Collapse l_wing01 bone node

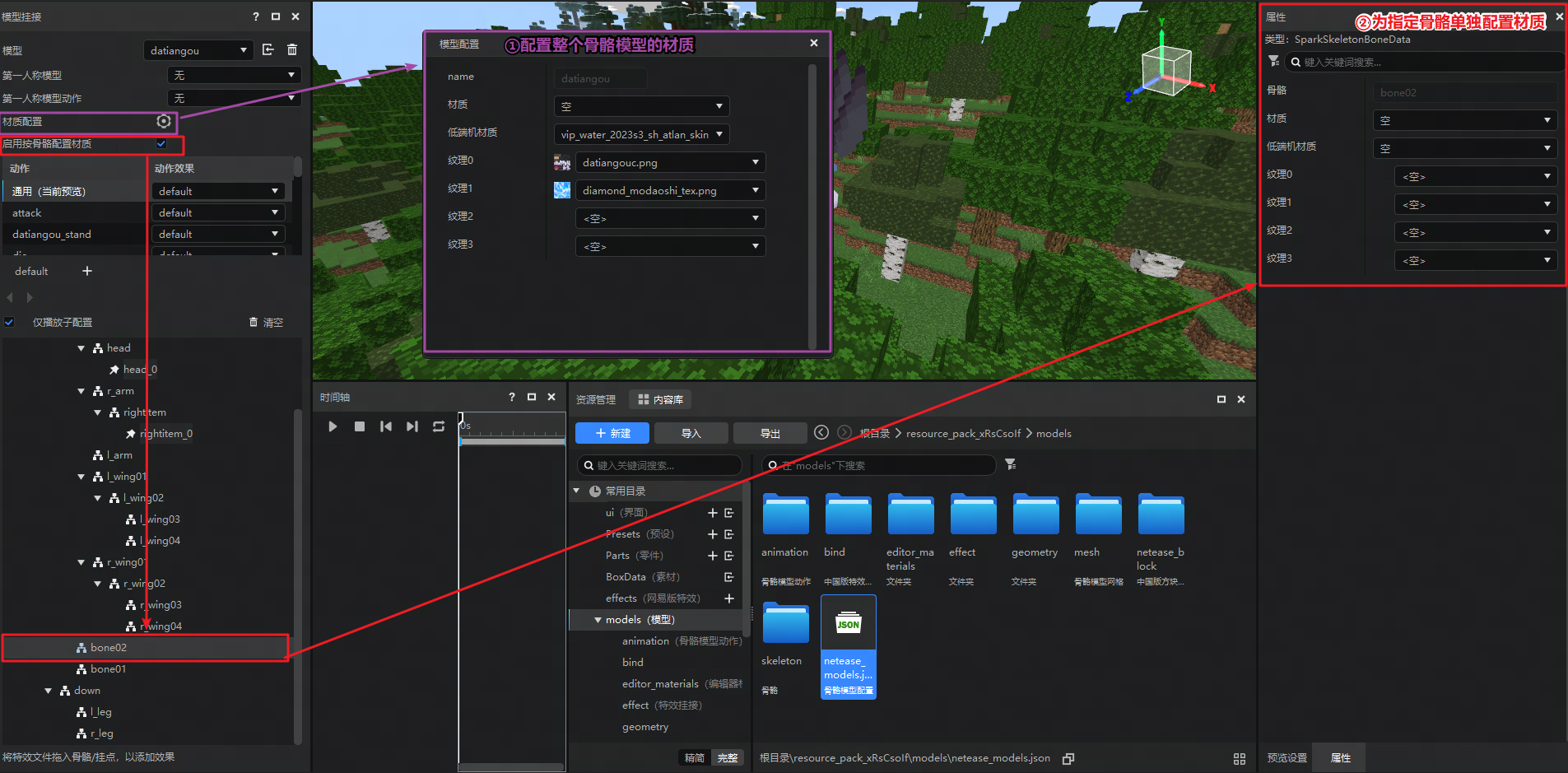tap(81, 477)
